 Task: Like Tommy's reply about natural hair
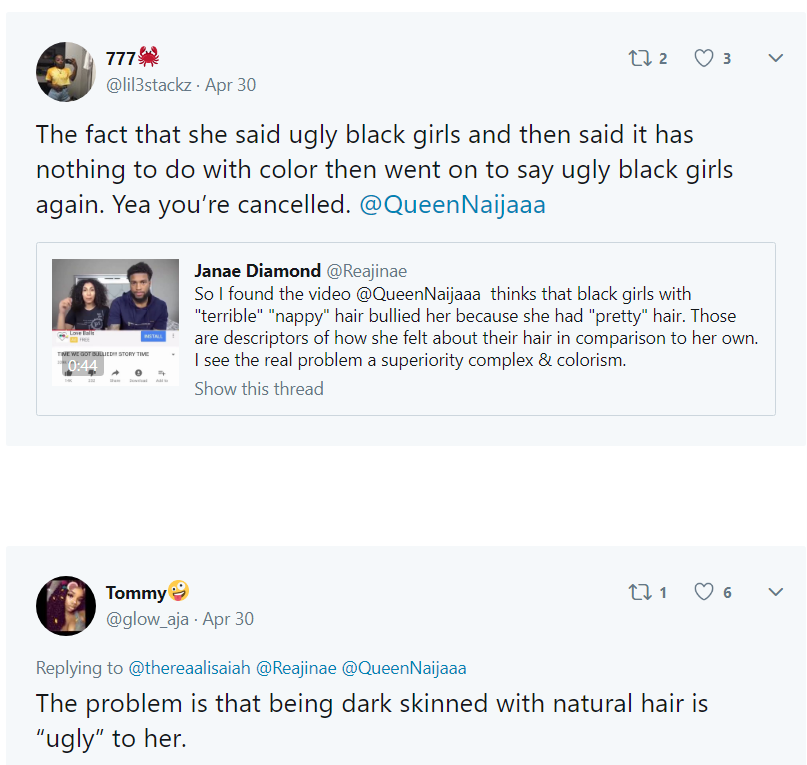(x=704, y=592)
